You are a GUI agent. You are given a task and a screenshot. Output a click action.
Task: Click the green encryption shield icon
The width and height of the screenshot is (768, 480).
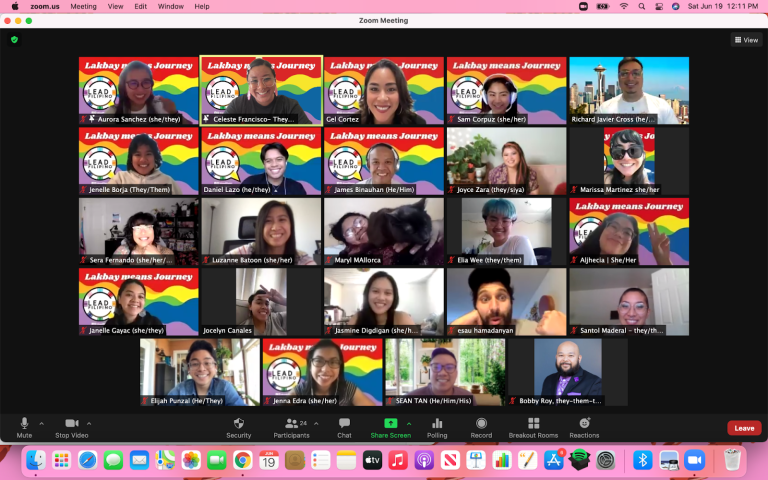click(x=14, y=40)
